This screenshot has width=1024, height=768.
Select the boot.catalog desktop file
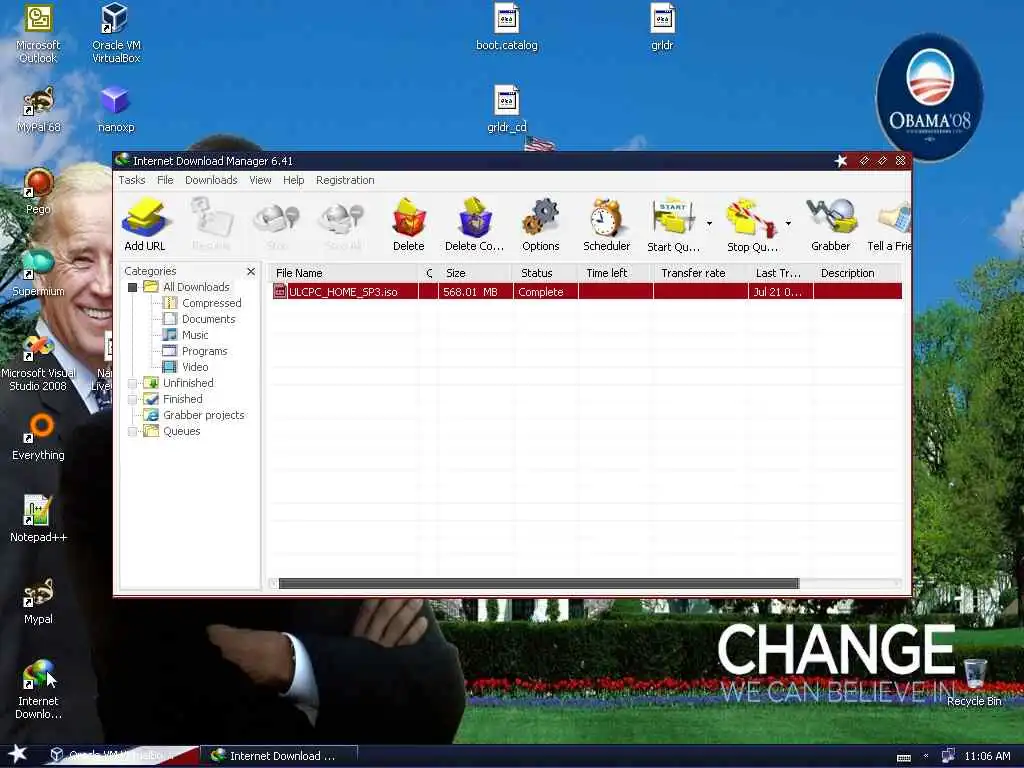507,27
